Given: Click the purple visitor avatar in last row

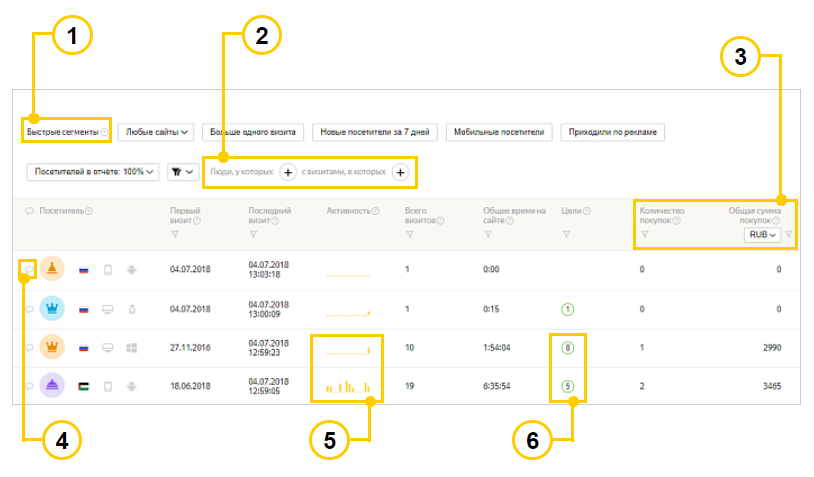Looking at the screenshot, I should click(x=53, y=386).
